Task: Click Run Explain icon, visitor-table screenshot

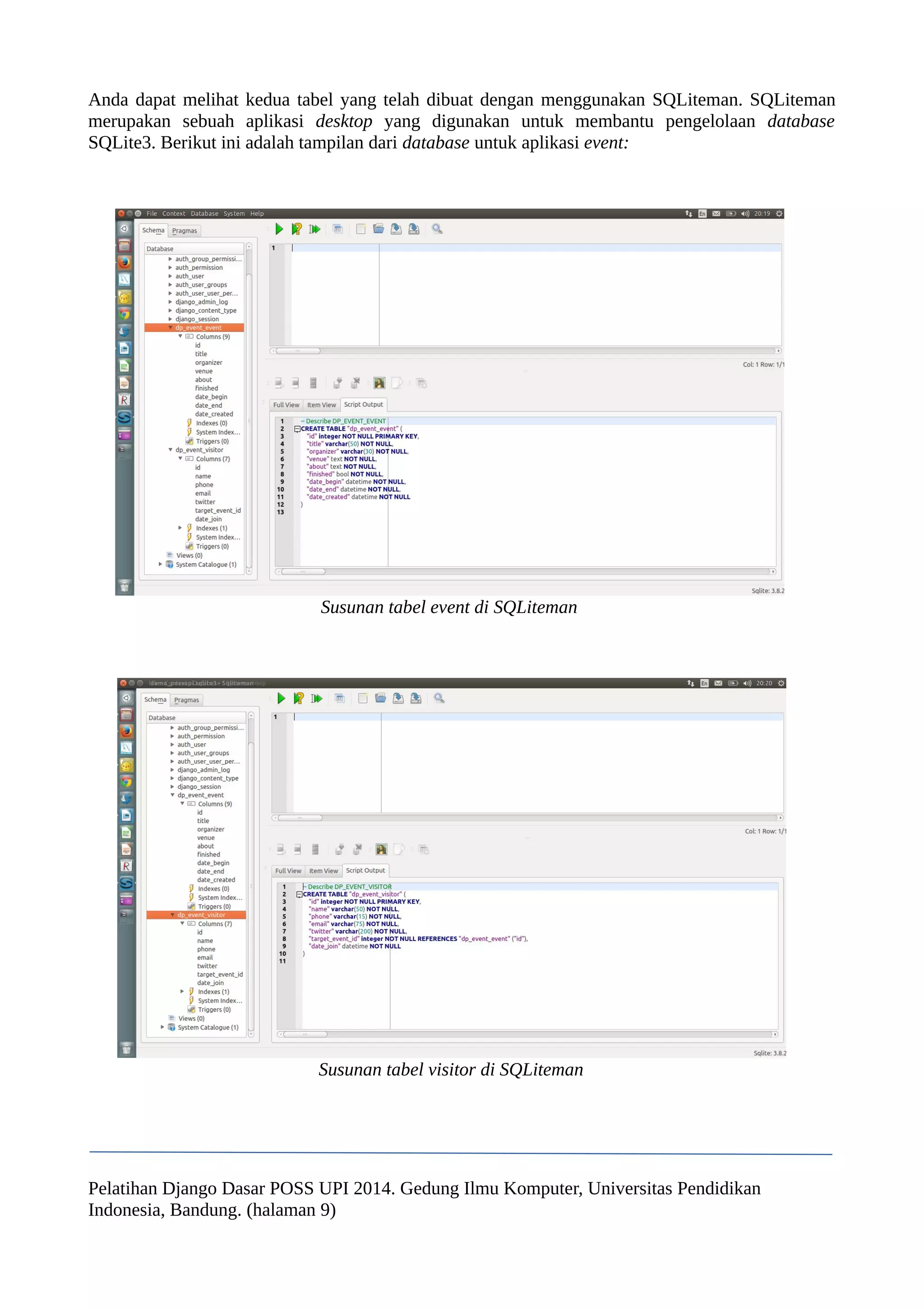Action: pos(298,698)
